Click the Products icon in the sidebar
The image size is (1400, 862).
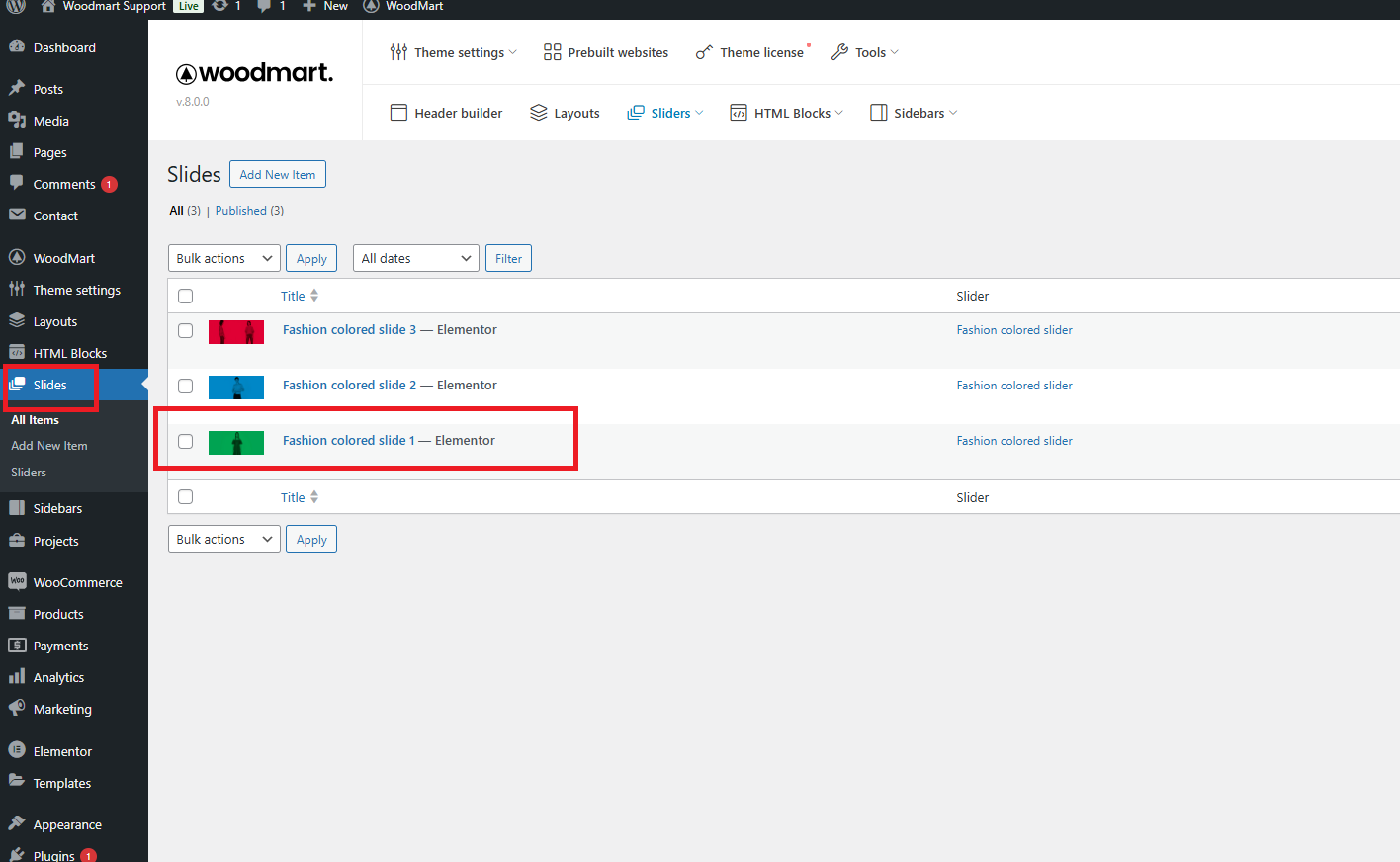tap(17, 613)
